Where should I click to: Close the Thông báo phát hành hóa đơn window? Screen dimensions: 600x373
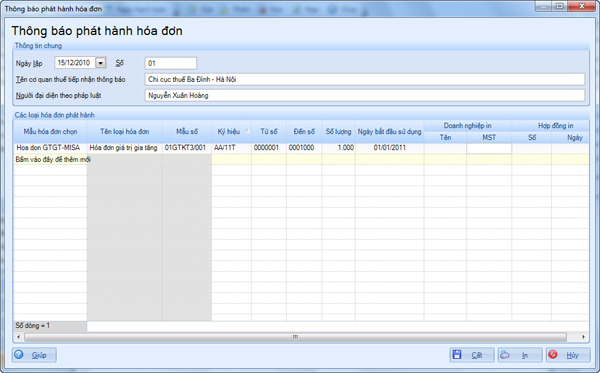coord(581,6)
